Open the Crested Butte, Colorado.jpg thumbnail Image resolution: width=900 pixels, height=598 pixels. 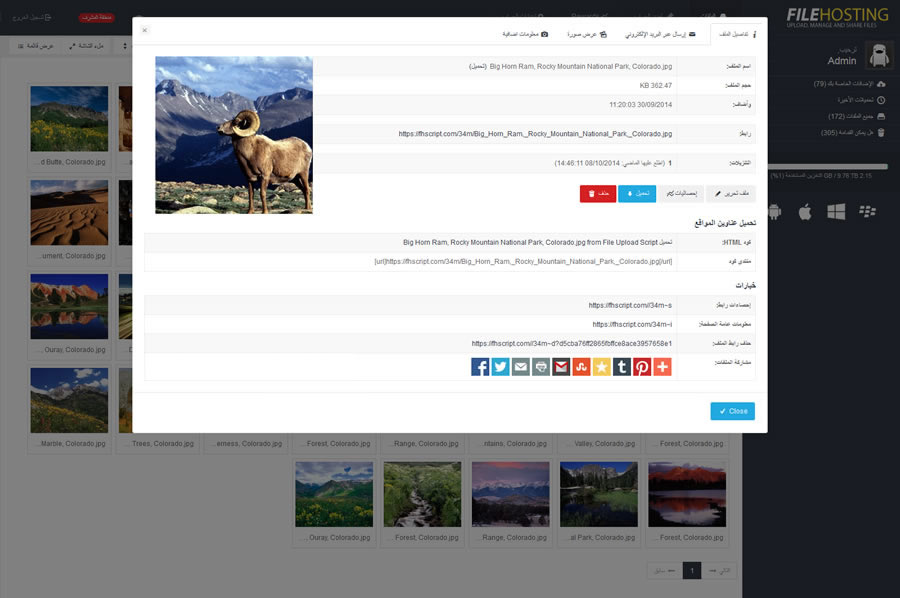pyautogui.click(x=69, y=119)
